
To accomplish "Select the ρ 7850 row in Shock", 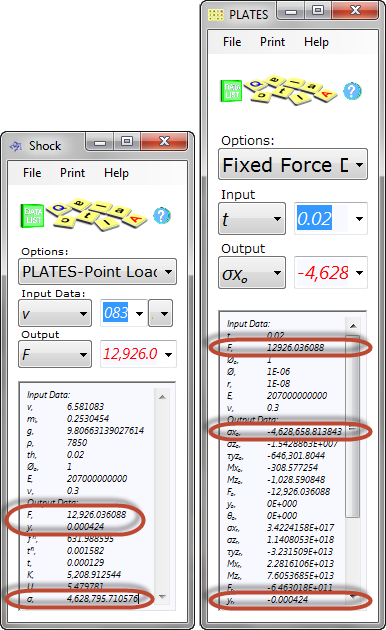I will [x=57, y=443].
